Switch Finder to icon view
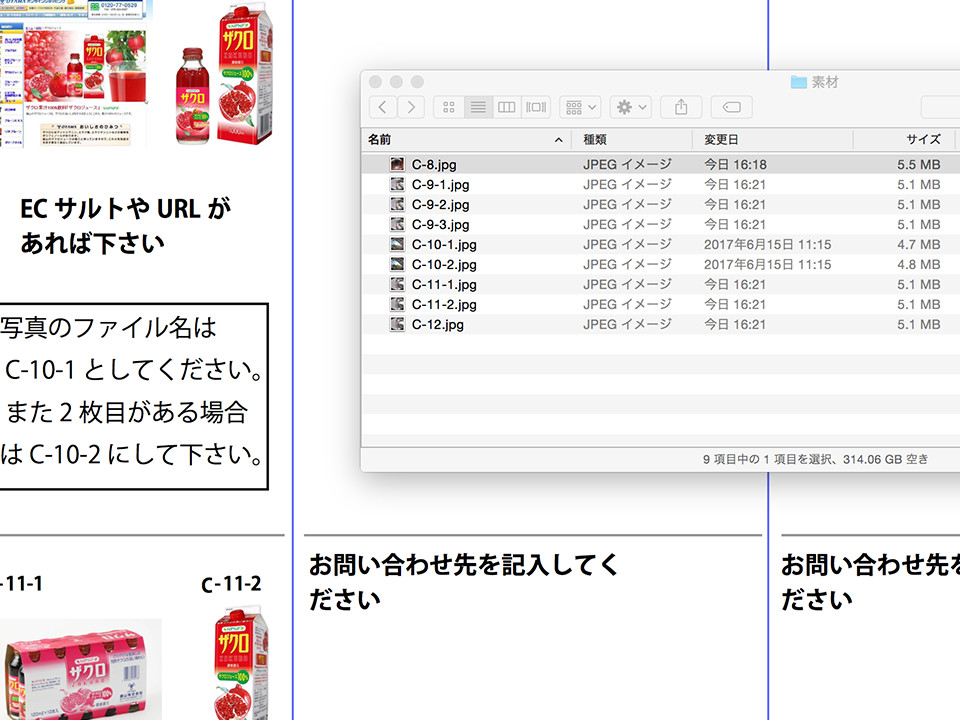 (x=449, y=107)
